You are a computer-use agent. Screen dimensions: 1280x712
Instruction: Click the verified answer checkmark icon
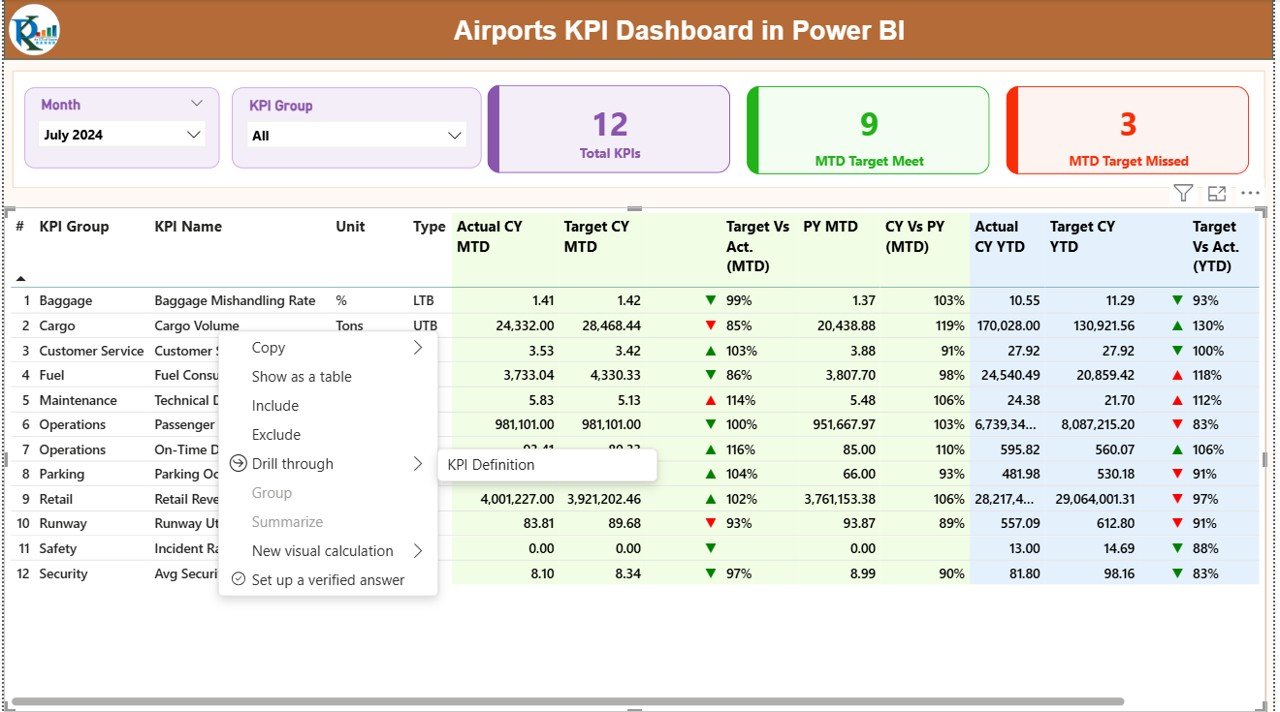pyautogui.click(x=237, y=579)
